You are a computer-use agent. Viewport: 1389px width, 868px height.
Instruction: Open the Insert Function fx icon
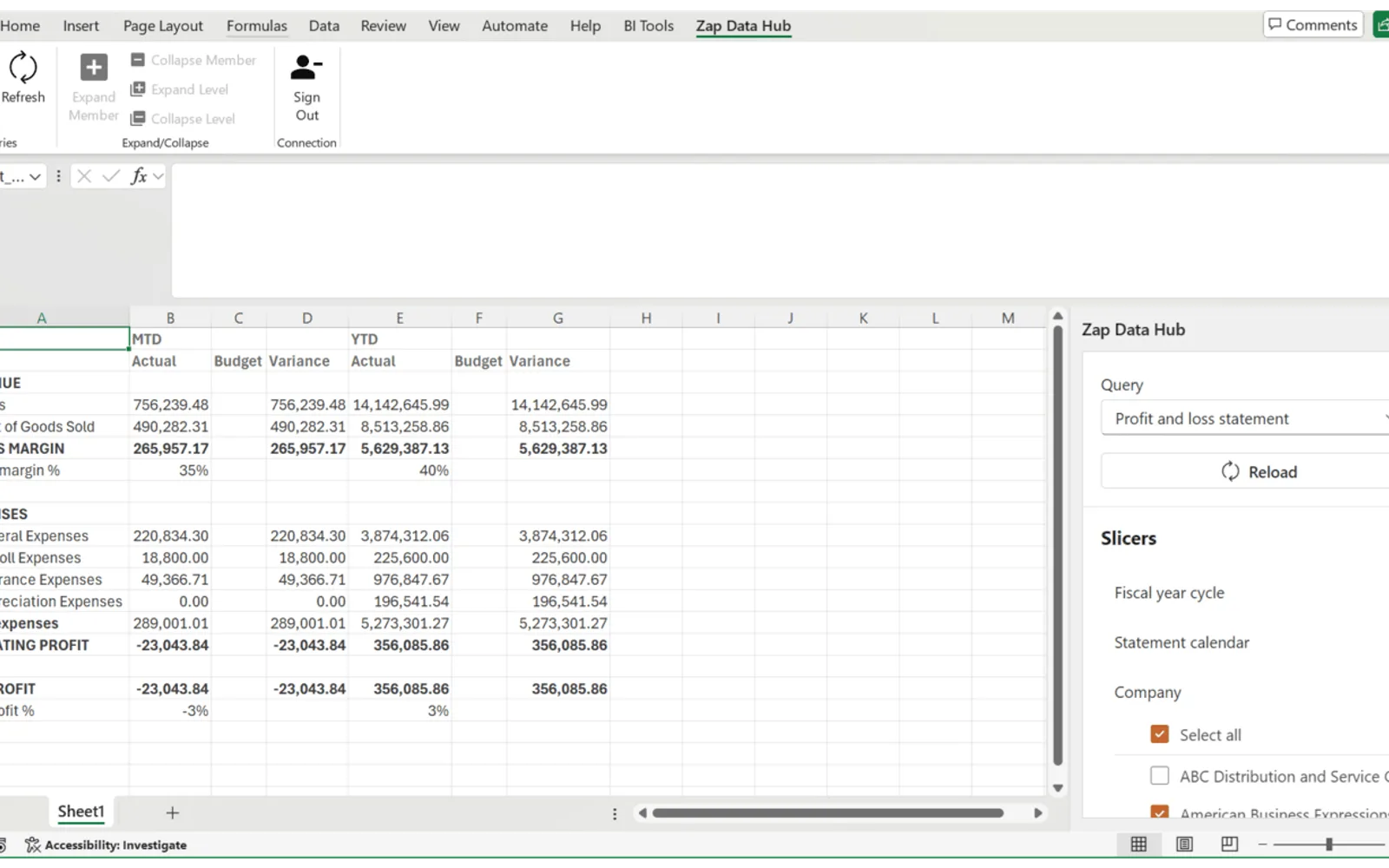[x=139, y=176]
